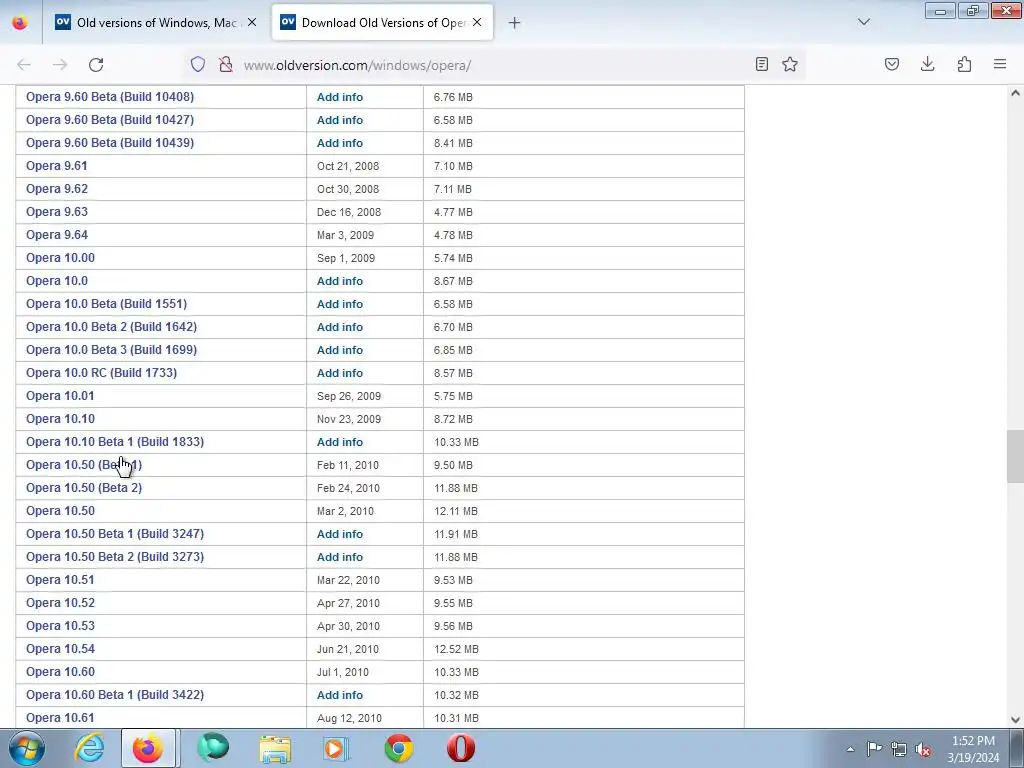Click the vertical scrollbar thumb
1024x768 pixels.
[x=1015, y=456]
